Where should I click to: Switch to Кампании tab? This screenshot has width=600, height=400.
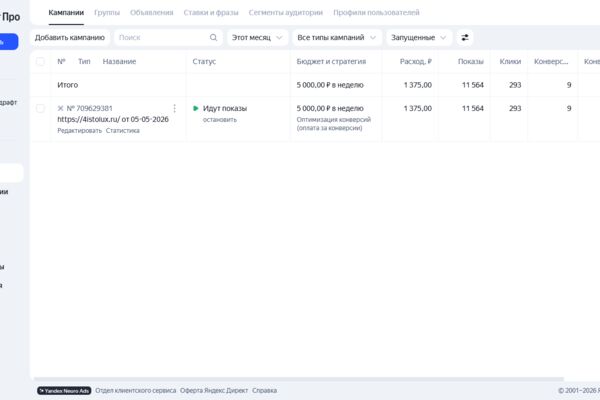tap(66, 13)
